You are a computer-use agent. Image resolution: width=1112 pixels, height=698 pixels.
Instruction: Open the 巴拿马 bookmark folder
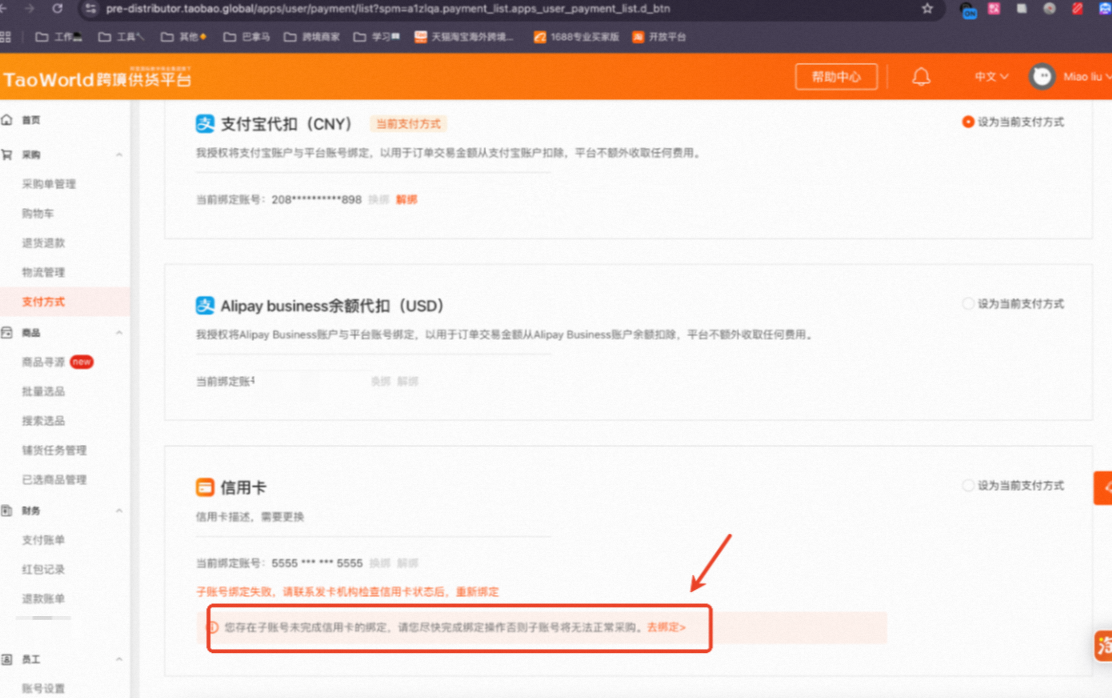[x=247, y=37]
